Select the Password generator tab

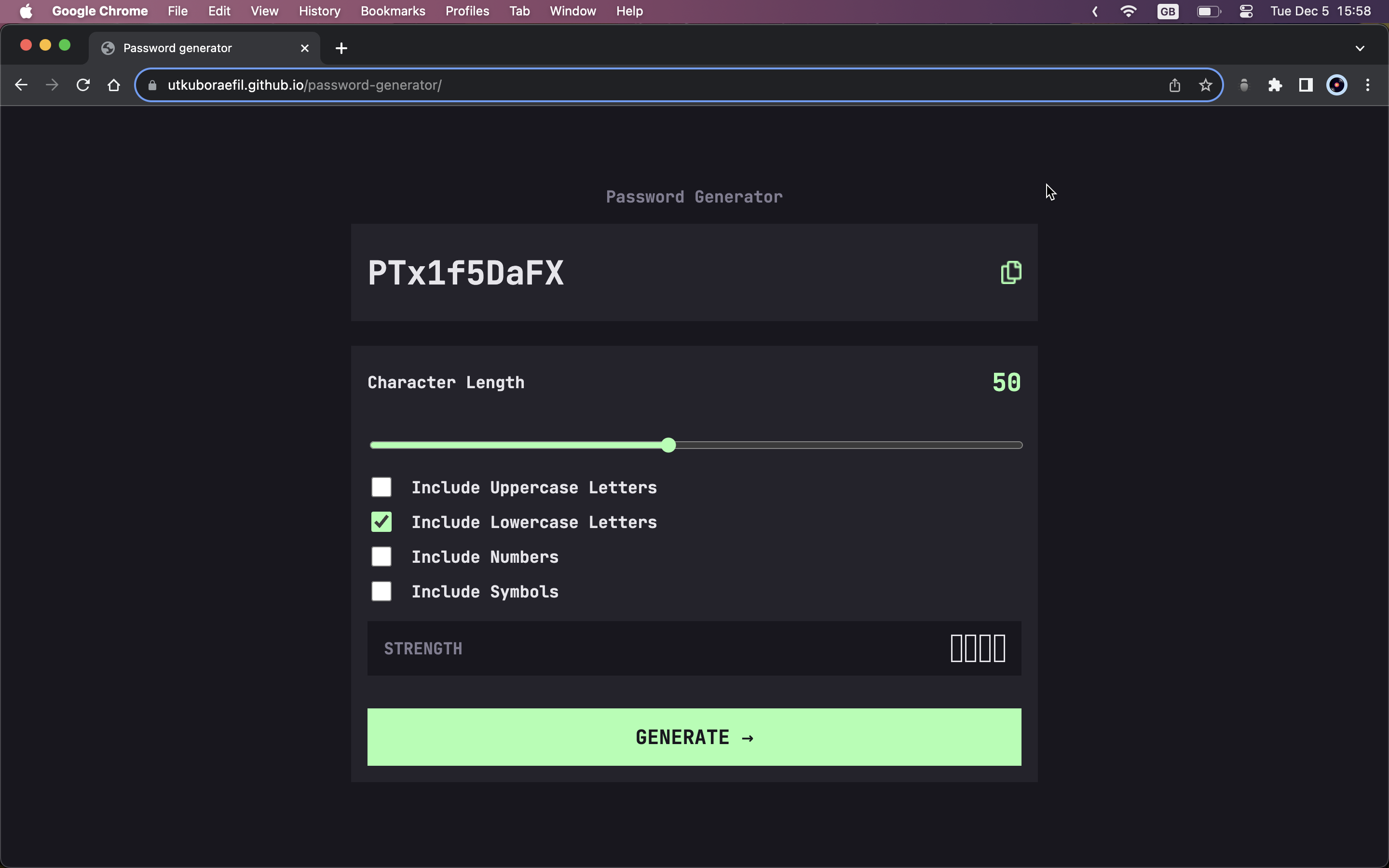point(190,48)
